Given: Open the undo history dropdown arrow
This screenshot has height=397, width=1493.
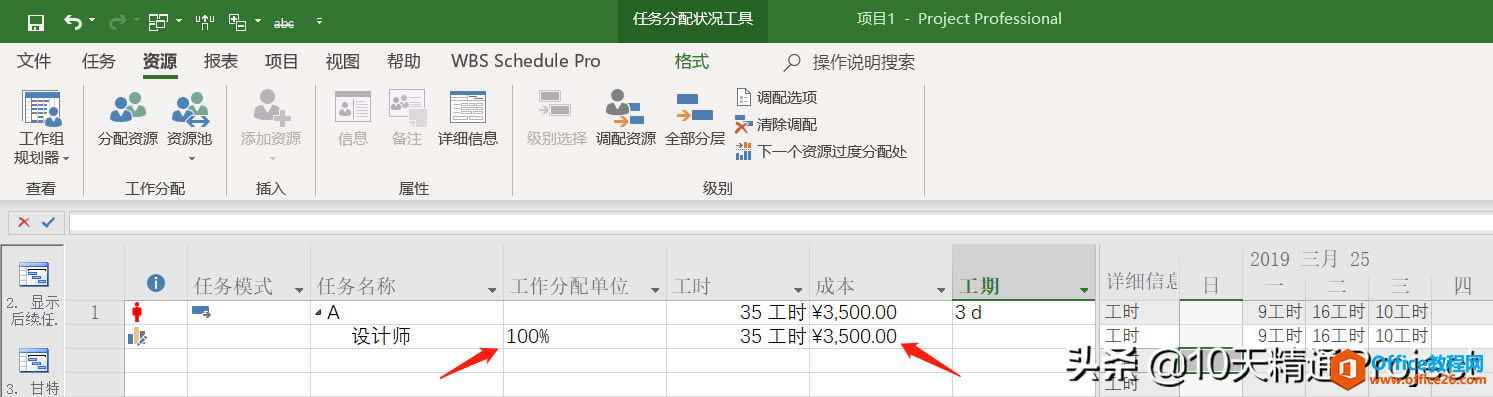Looking at the screenshot, I should [x=93, y=20].
